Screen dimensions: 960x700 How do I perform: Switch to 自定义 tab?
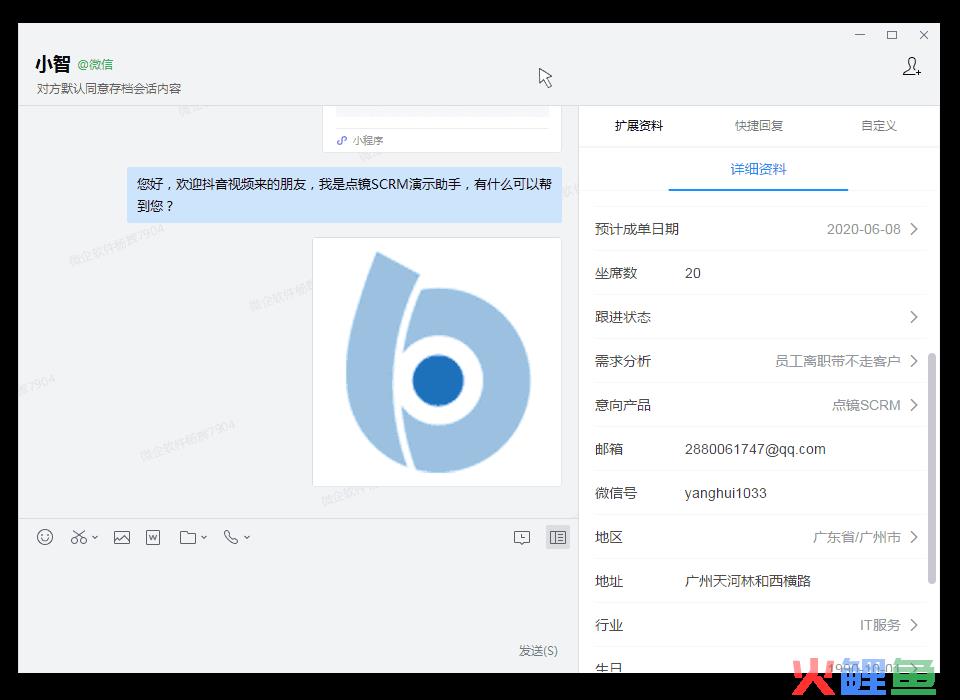[x=879, y=126]
